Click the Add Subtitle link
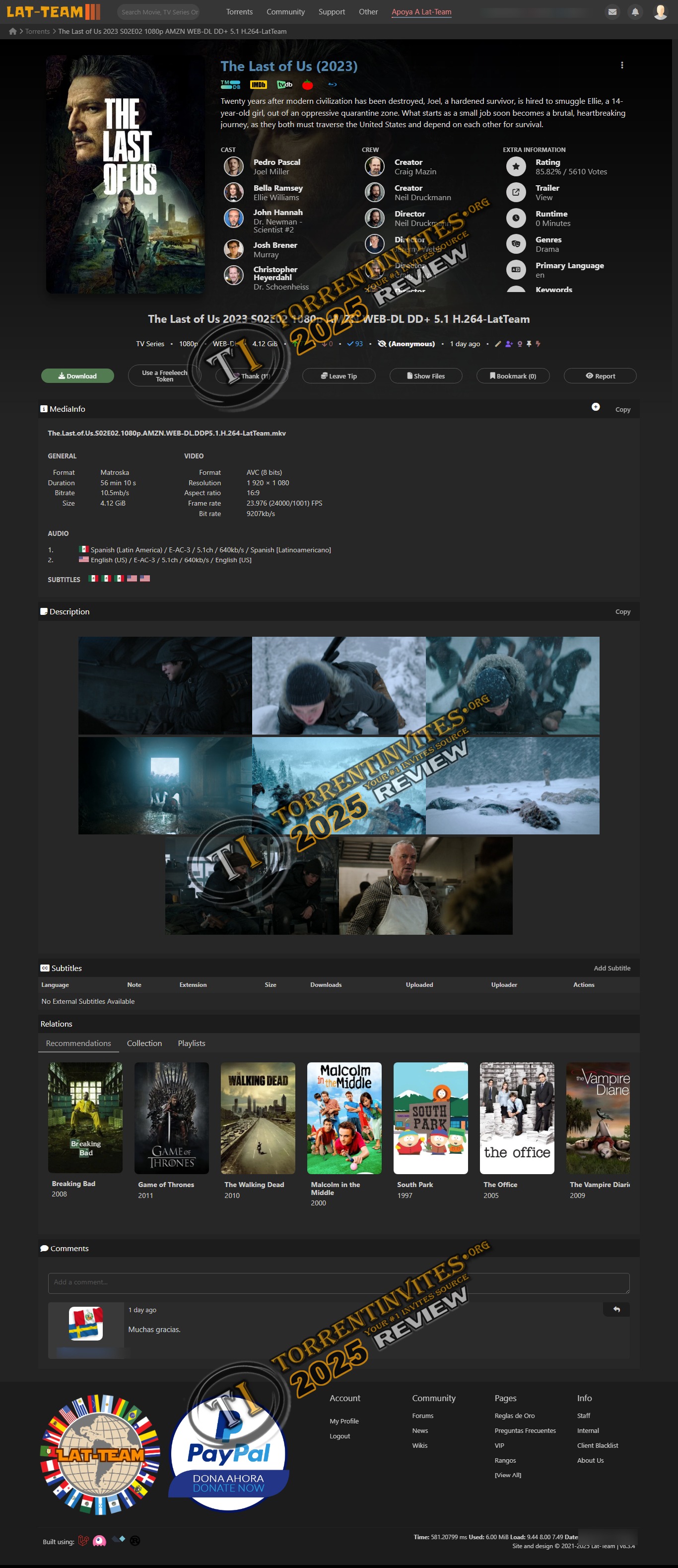678x1568 pixels. 611,968
